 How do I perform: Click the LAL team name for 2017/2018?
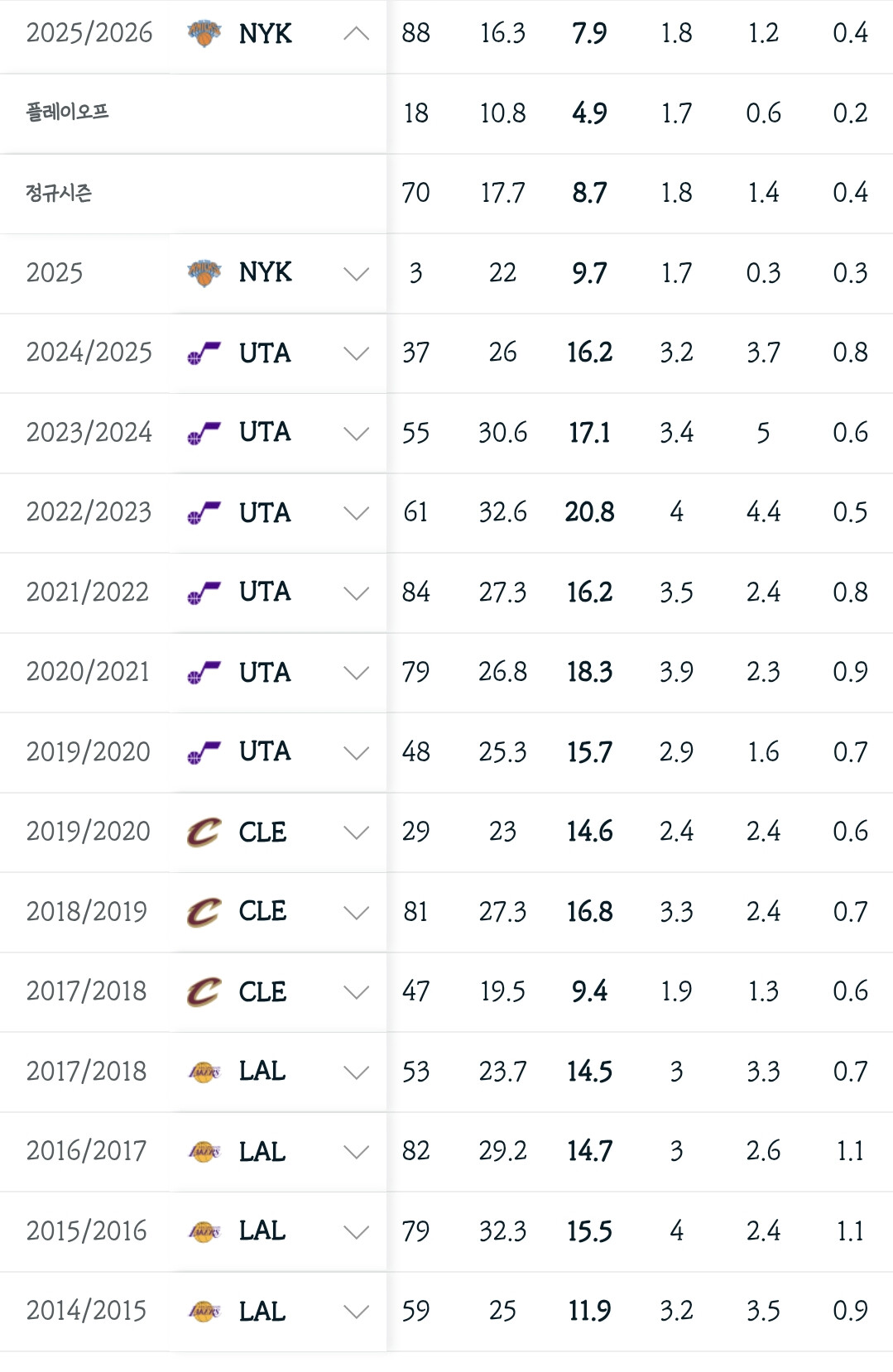coord(262,1072)
